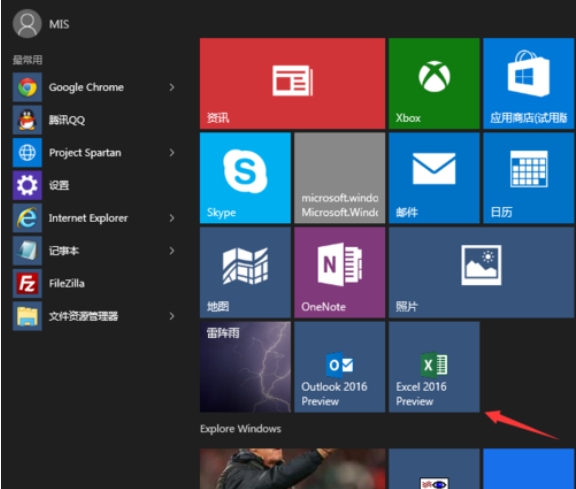
Task: Launch Internet Explorer icon
Action: pyautogui.click(x=27, y=218)
